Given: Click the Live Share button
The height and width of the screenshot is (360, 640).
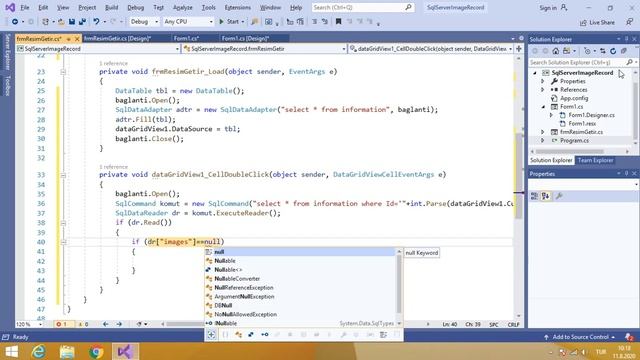Looking at the screenshot, I should [597, 22].
